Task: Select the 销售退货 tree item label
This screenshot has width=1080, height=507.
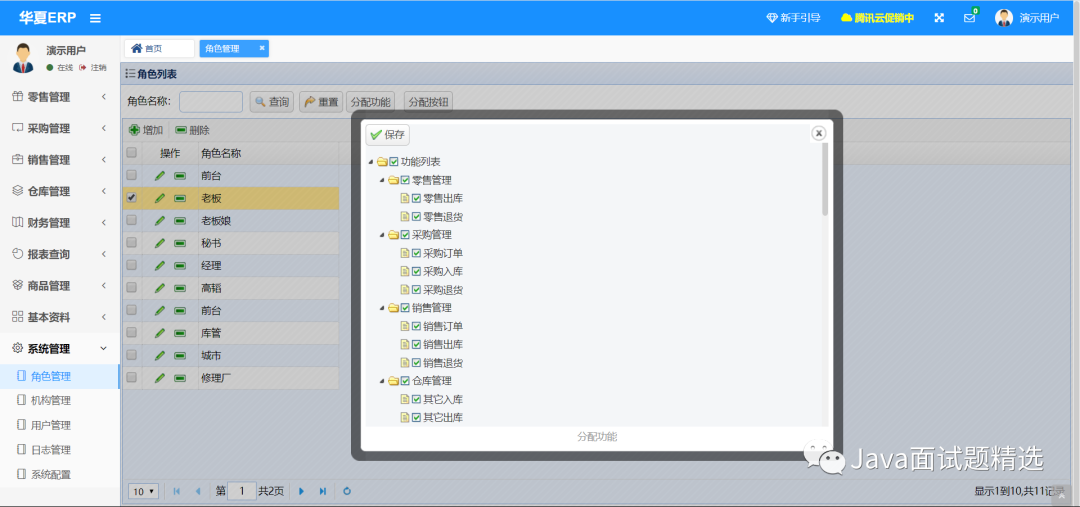Action: (x=443, y=363)
